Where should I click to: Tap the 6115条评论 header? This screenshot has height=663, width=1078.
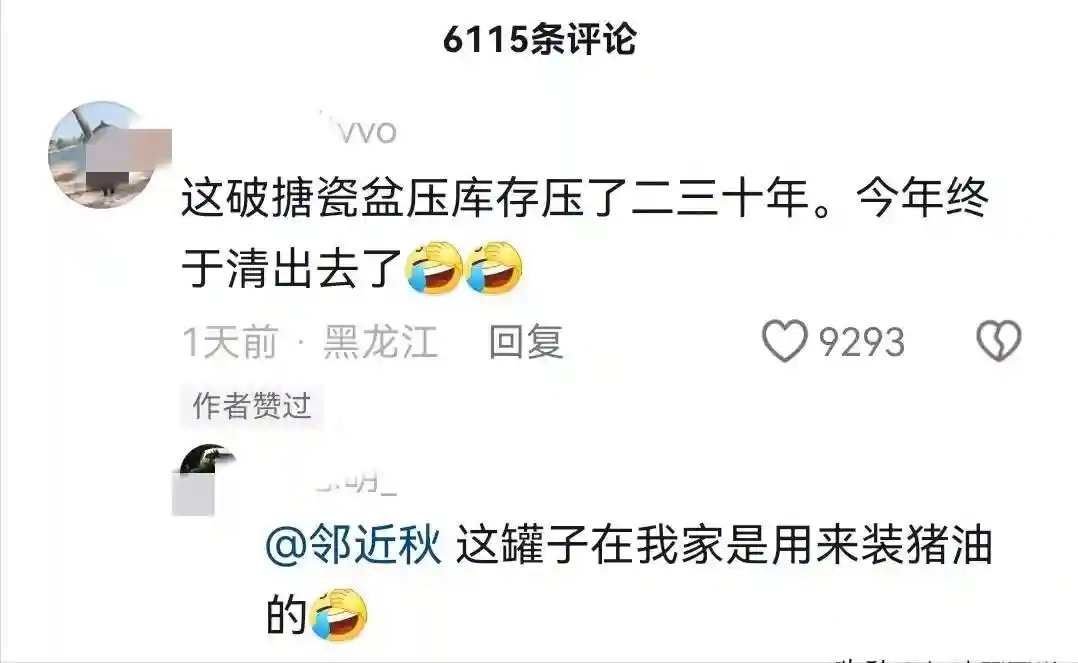540,39
